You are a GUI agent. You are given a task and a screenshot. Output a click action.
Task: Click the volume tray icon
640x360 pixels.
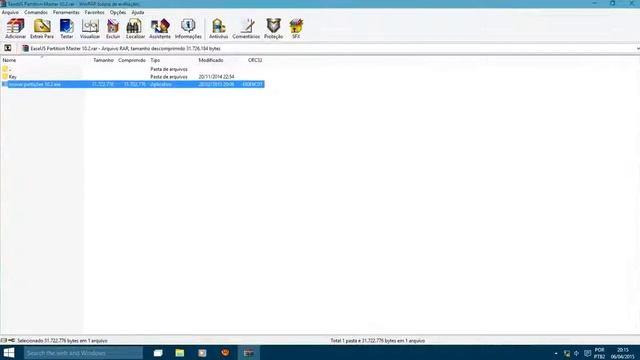click(576, 353)
